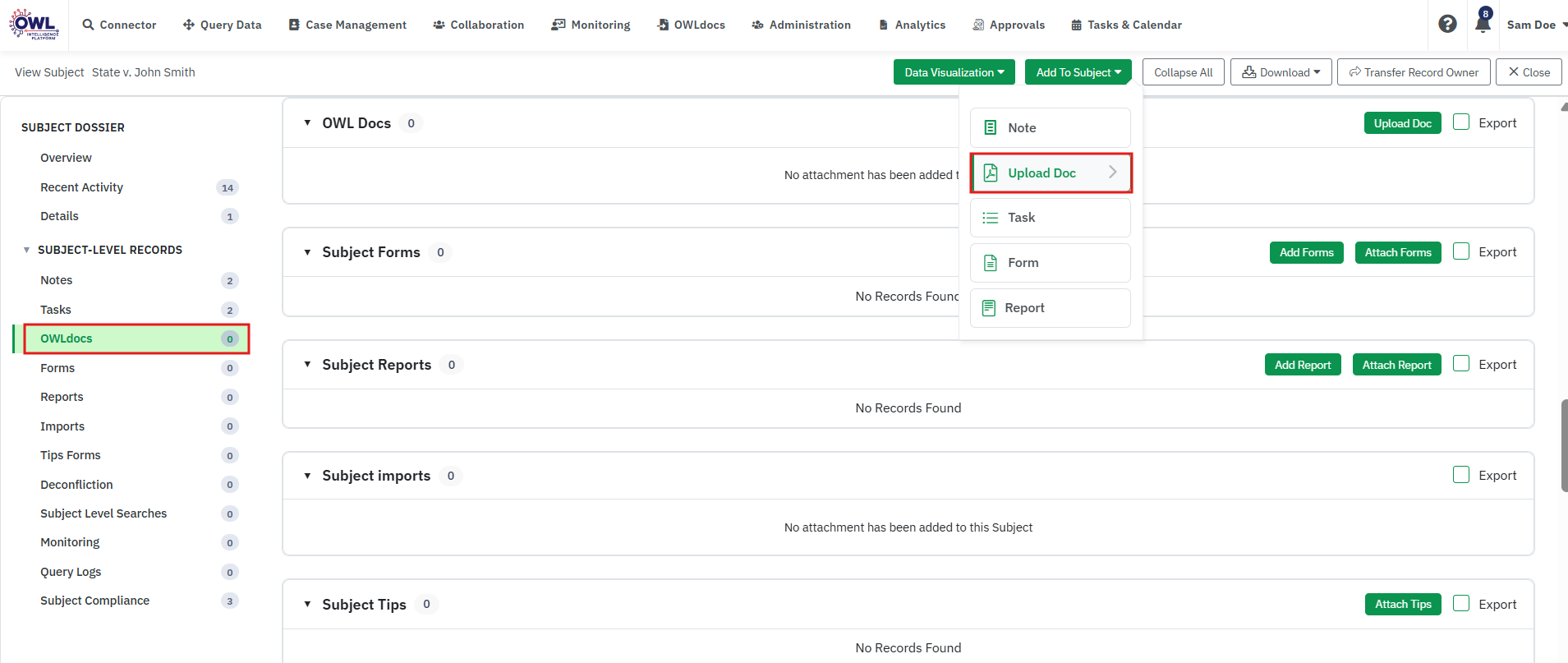Check Export for Subject Forms section

[x=1461, y=251]
